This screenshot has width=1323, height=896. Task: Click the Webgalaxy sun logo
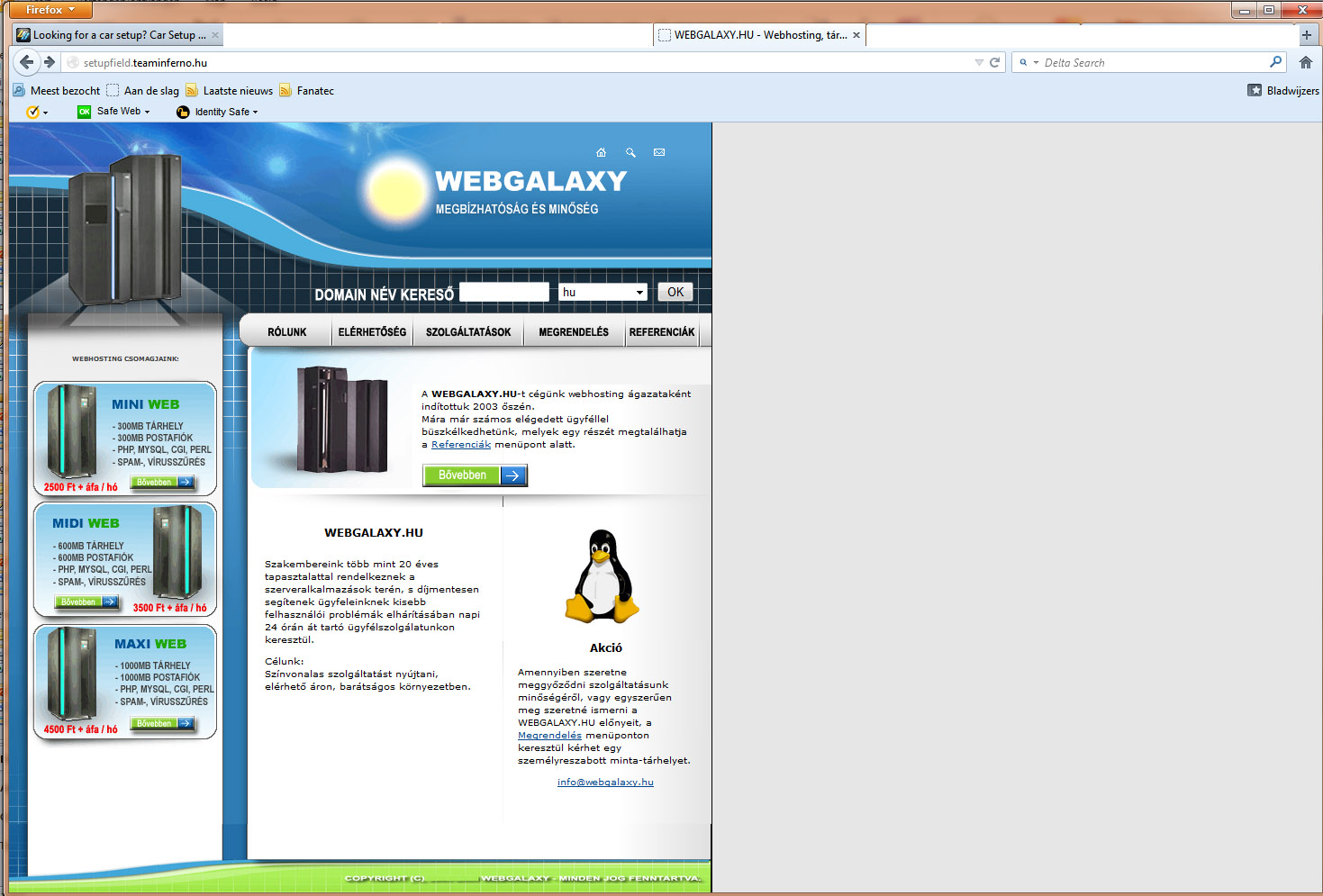tap(395, 190)
